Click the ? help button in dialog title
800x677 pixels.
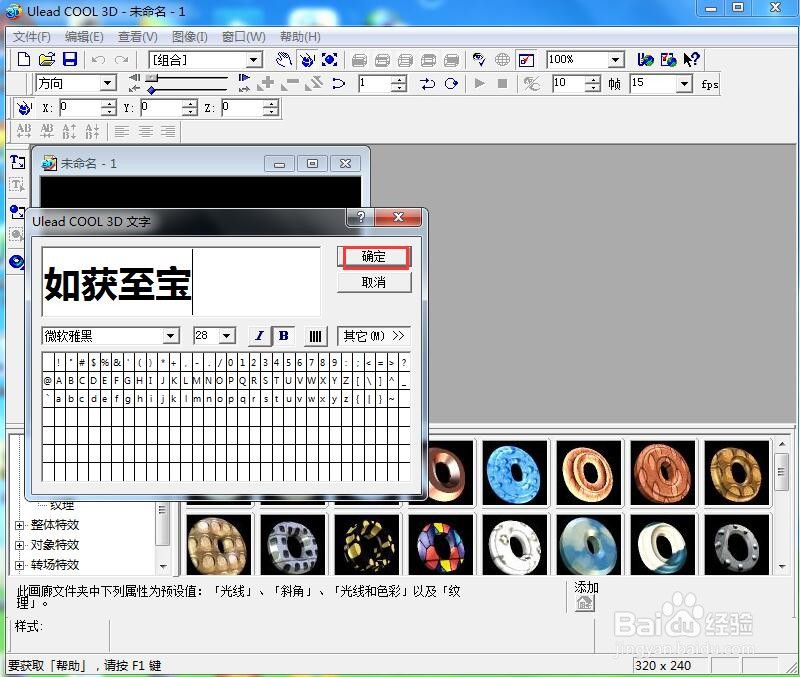coord(361,217)
